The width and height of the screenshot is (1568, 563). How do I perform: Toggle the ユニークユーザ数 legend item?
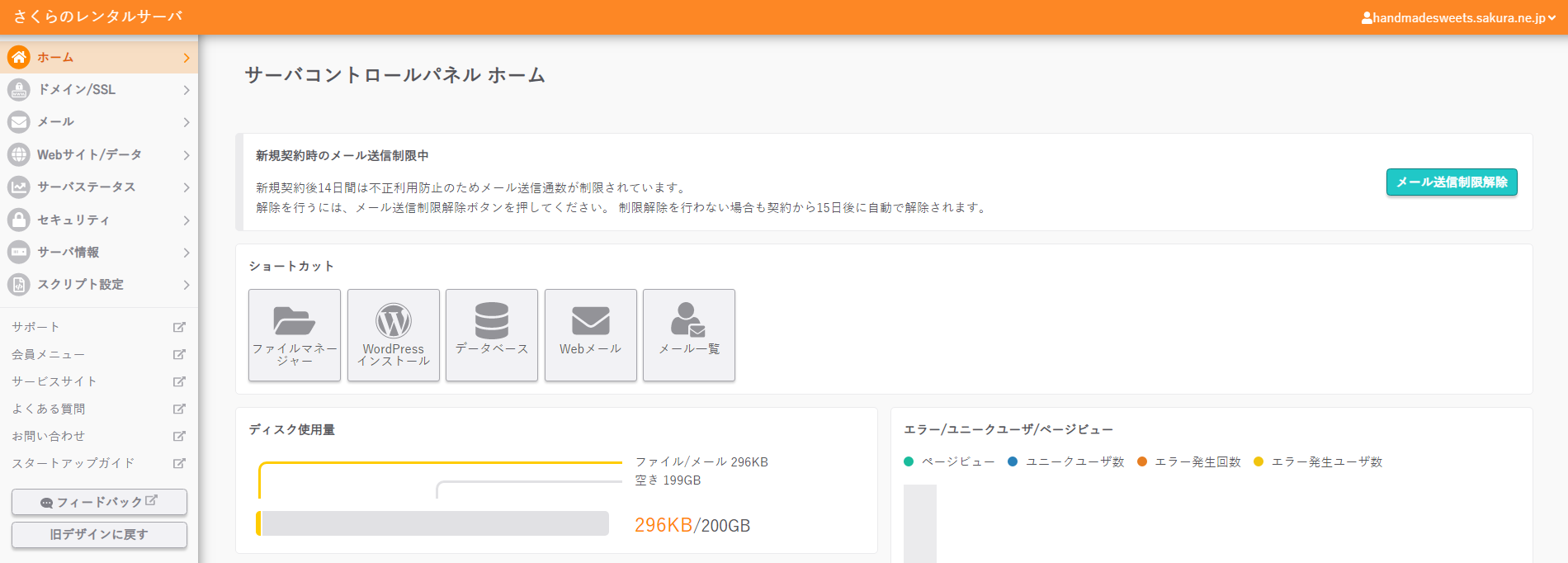coord(1066,461)
